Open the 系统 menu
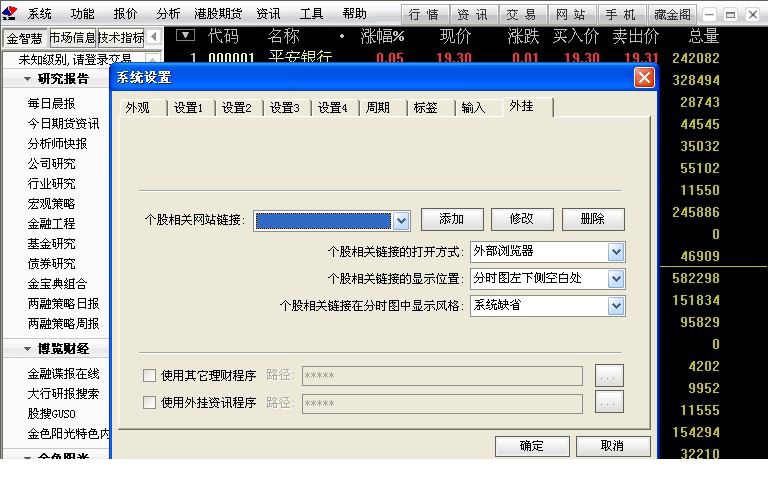Screen dimensions: 768x477 tap(39, 14)
